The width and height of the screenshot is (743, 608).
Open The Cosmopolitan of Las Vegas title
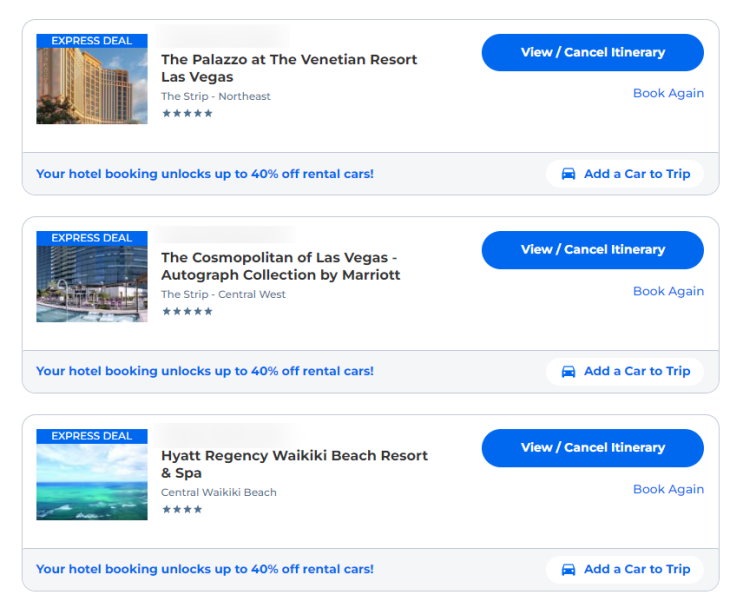[280, 266]
